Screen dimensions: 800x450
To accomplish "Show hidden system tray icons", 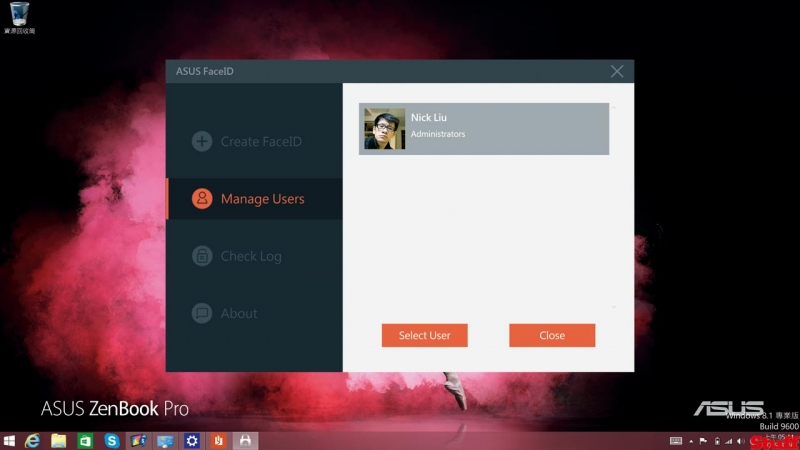I will (x=691, y=441).
